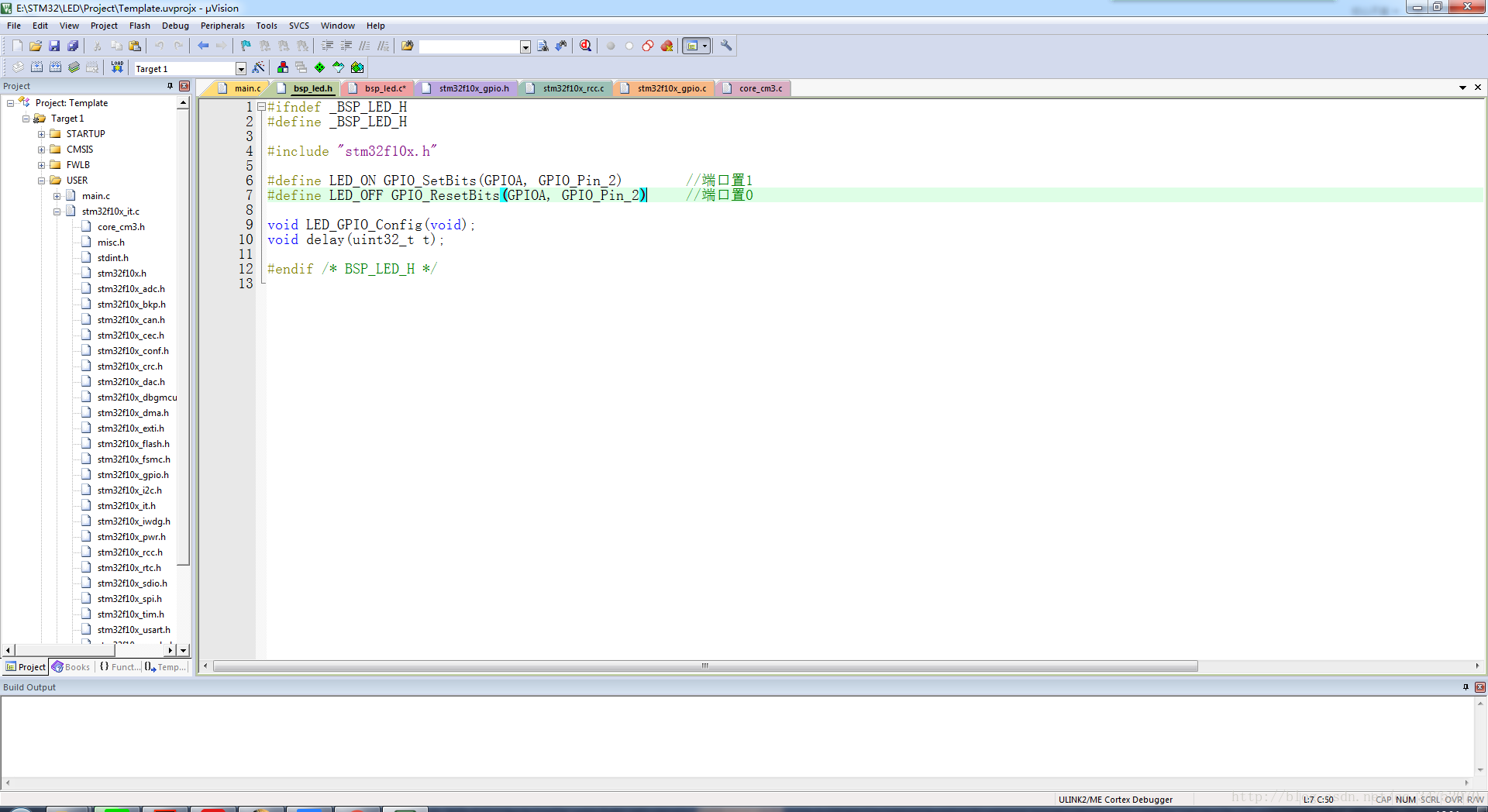The height and width of the screenshot is (812, 1488).
Task: Toggle the window layout button in toolbar
Action: click(x=696, y=46)
